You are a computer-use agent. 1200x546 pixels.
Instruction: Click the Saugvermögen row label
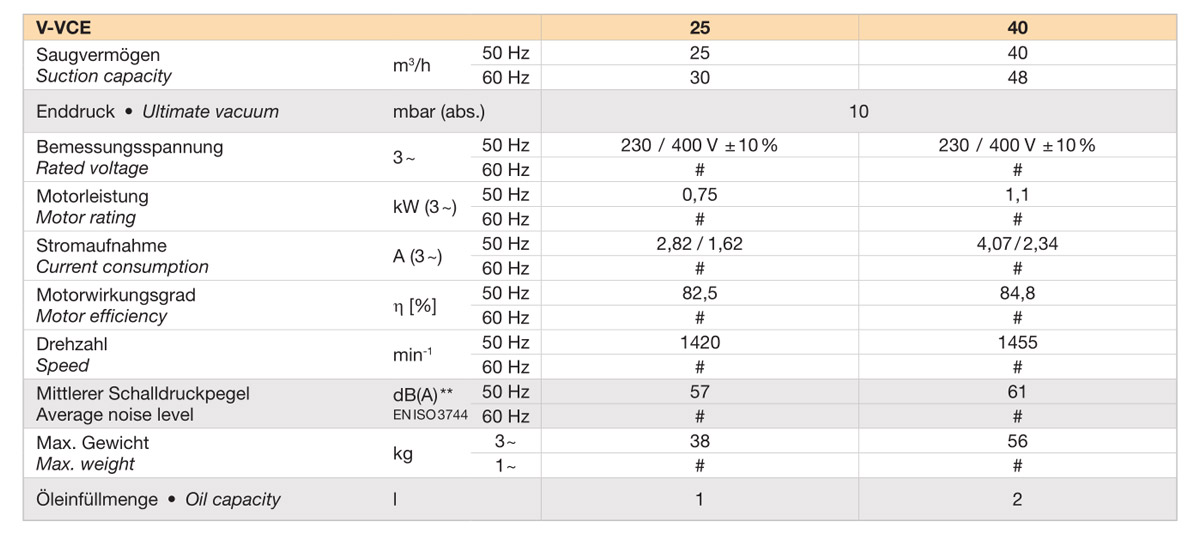click(98, 54)
